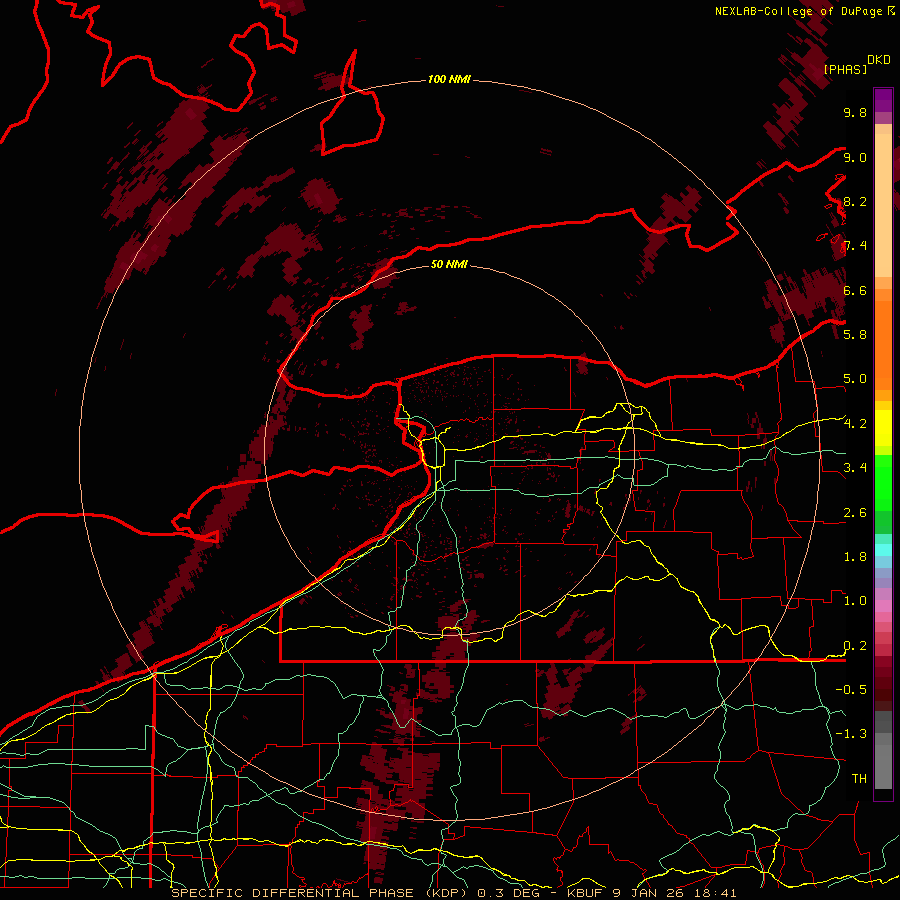
Task: Click the 9.0 scale value
Action: click(x=855, y=157)
